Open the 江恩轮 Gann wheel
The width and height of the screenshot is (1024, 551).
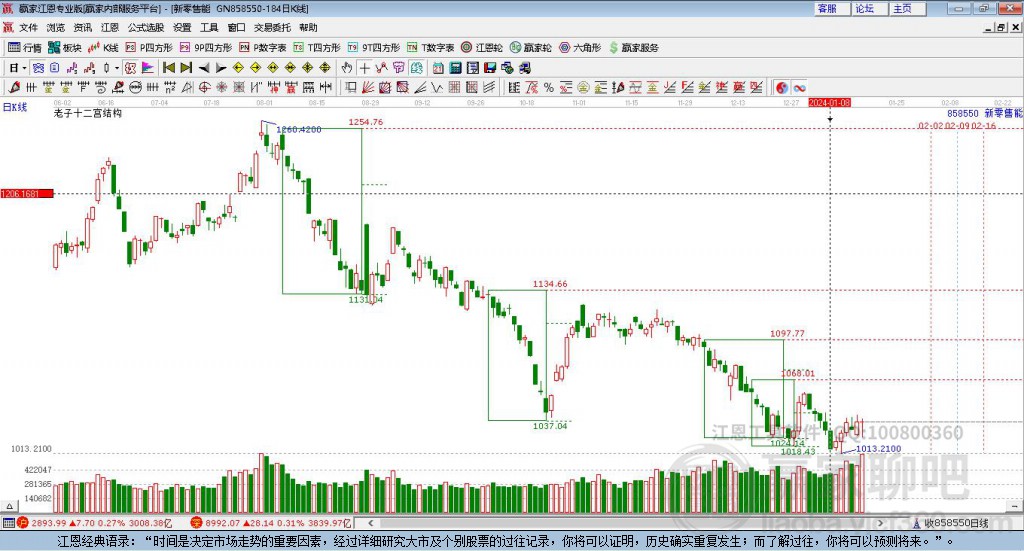(482, 48)
